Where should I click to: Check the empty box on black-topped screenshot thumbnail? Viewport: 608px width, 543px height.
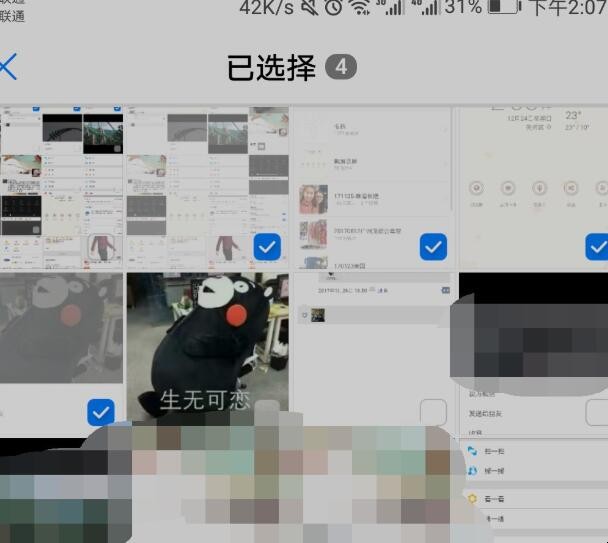point(597,412)
